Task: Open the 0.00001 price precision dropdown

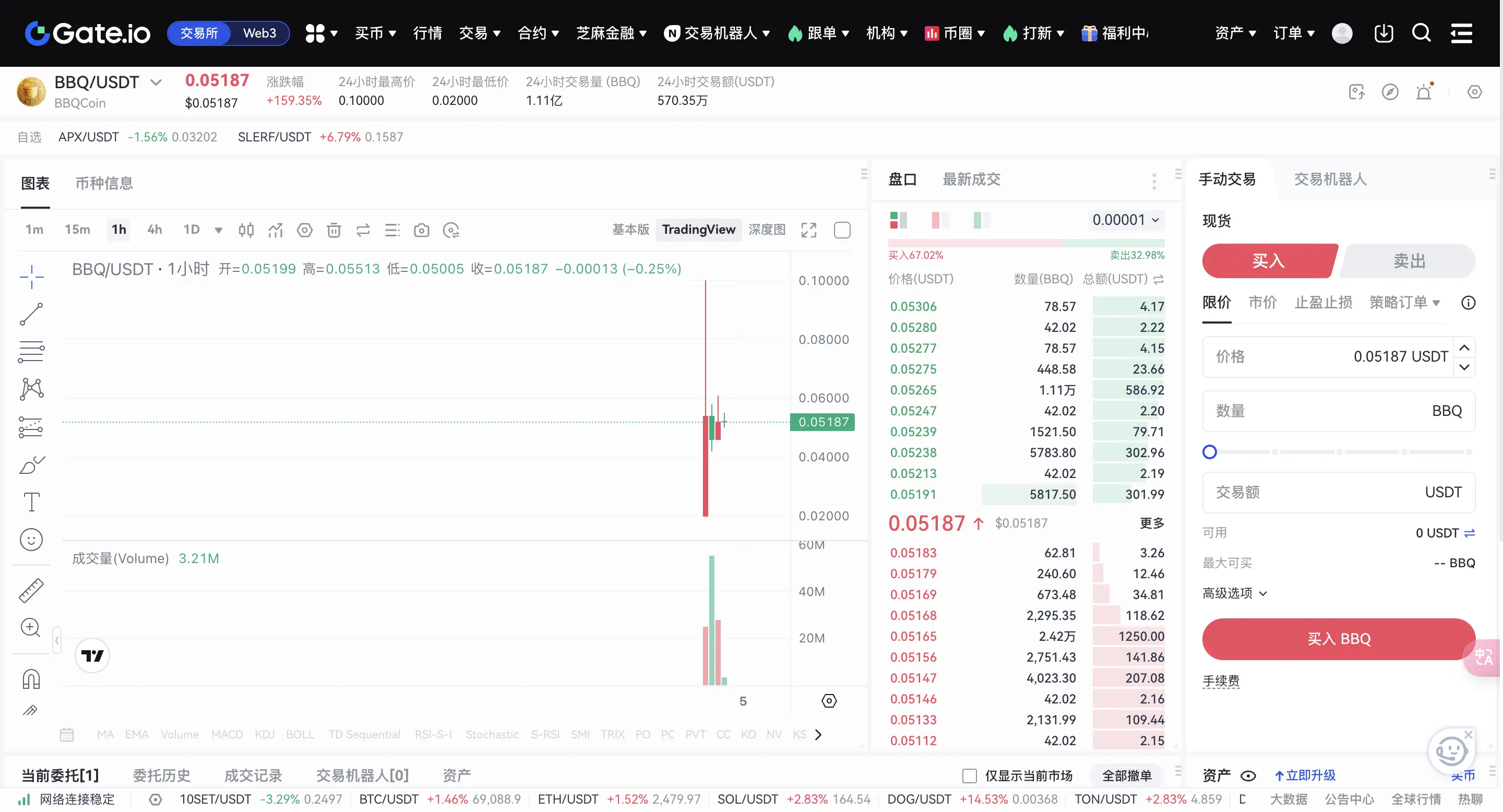Action: [1126, 220]
